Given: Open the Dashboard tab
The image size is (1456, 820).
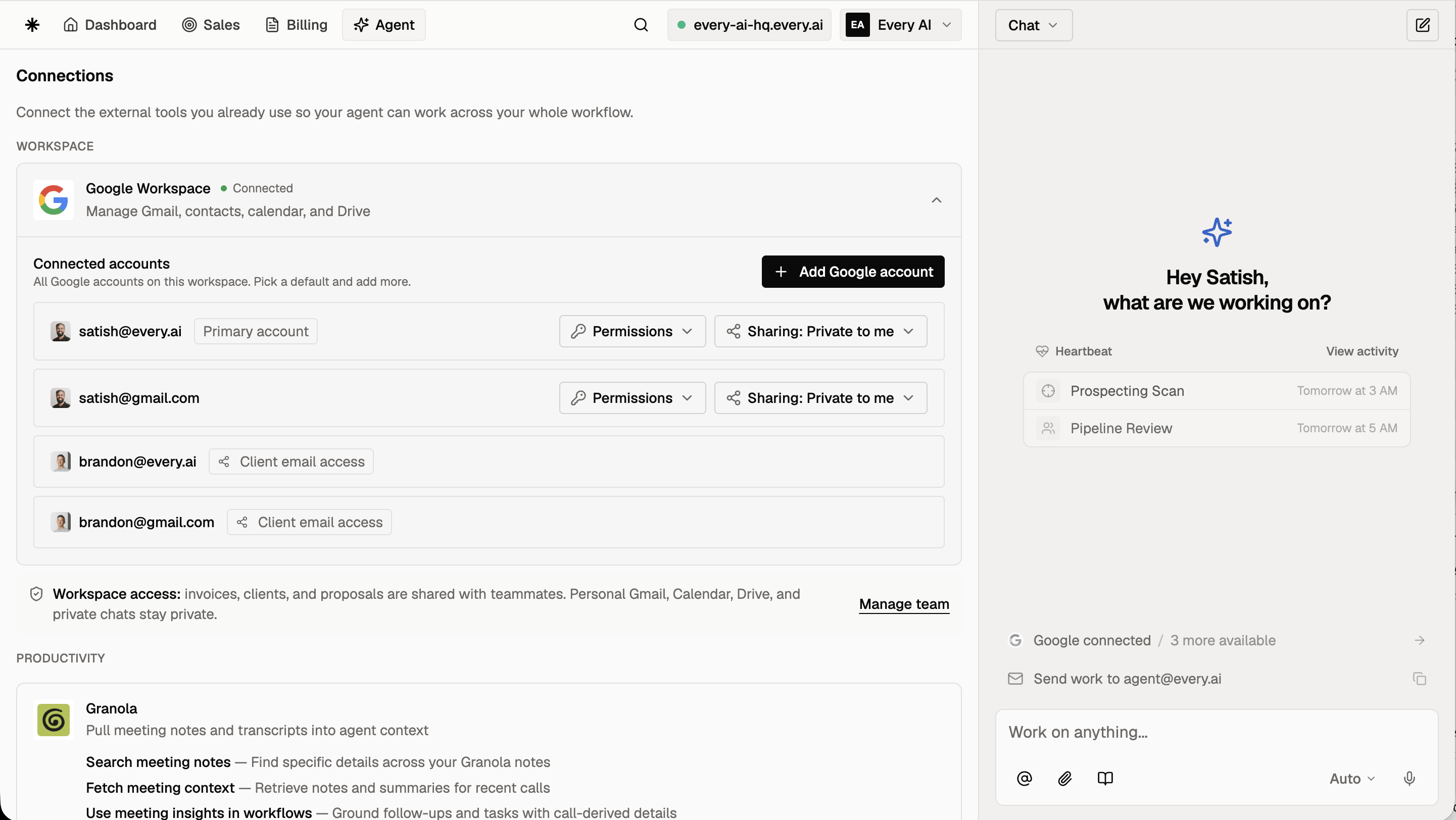Looking at the screenshot, I should pyautogui.click(x=110, y=25).
